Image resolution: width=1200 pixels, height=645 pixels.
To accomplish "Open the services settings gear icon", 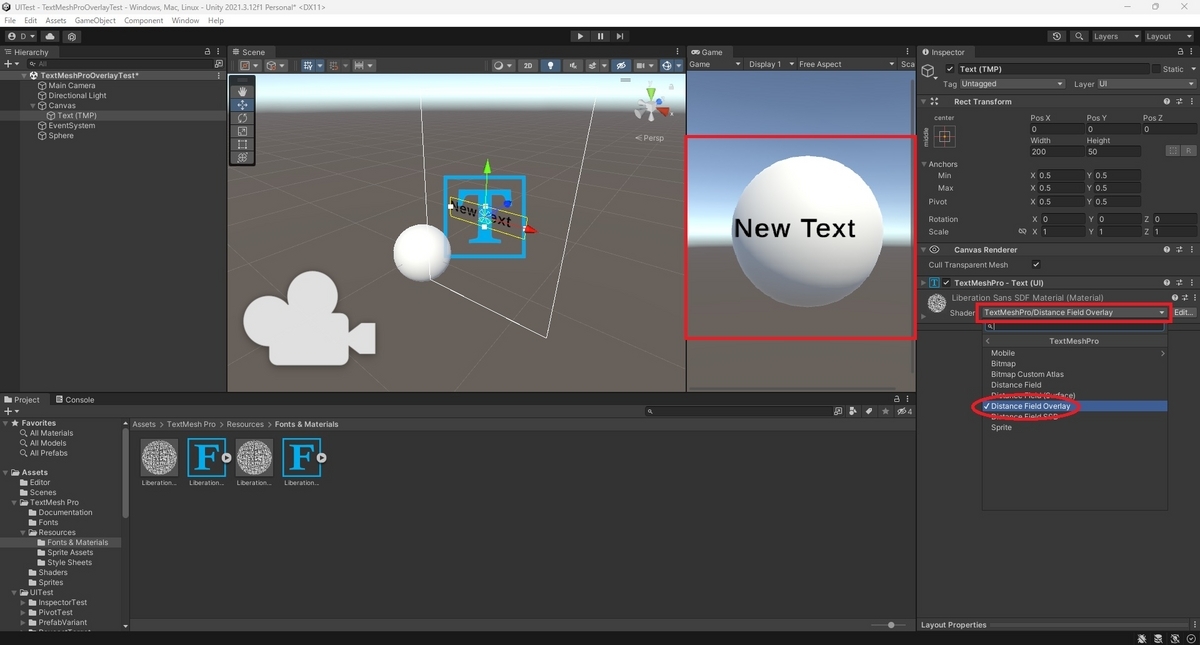I will (x=71, y=36).
